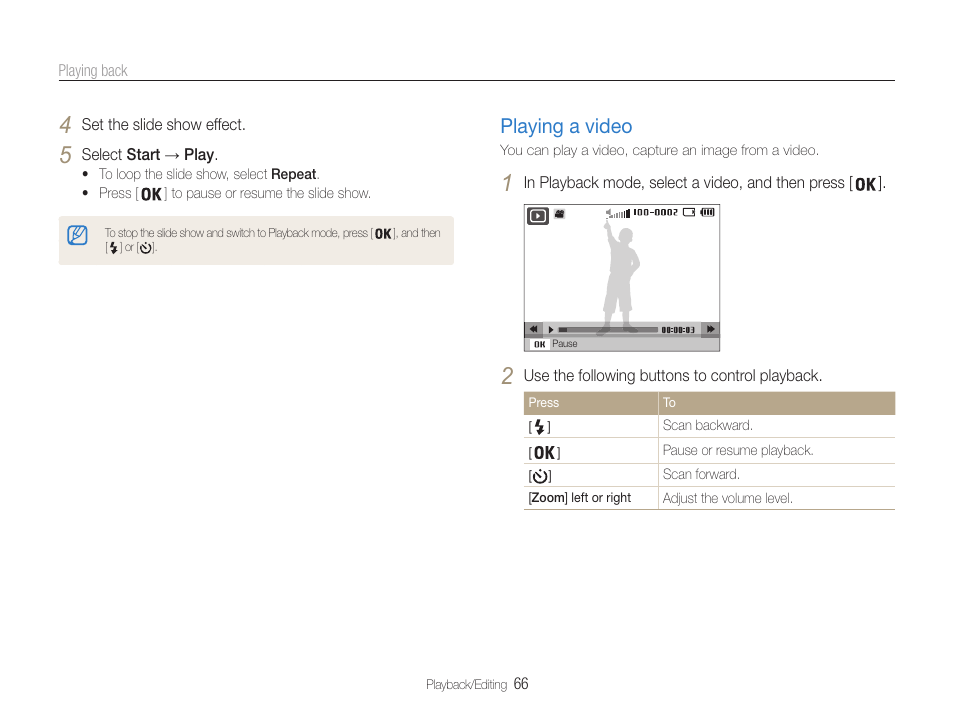
Task: Click the 'Press' table column header
Action: click(x=543, y=403)
